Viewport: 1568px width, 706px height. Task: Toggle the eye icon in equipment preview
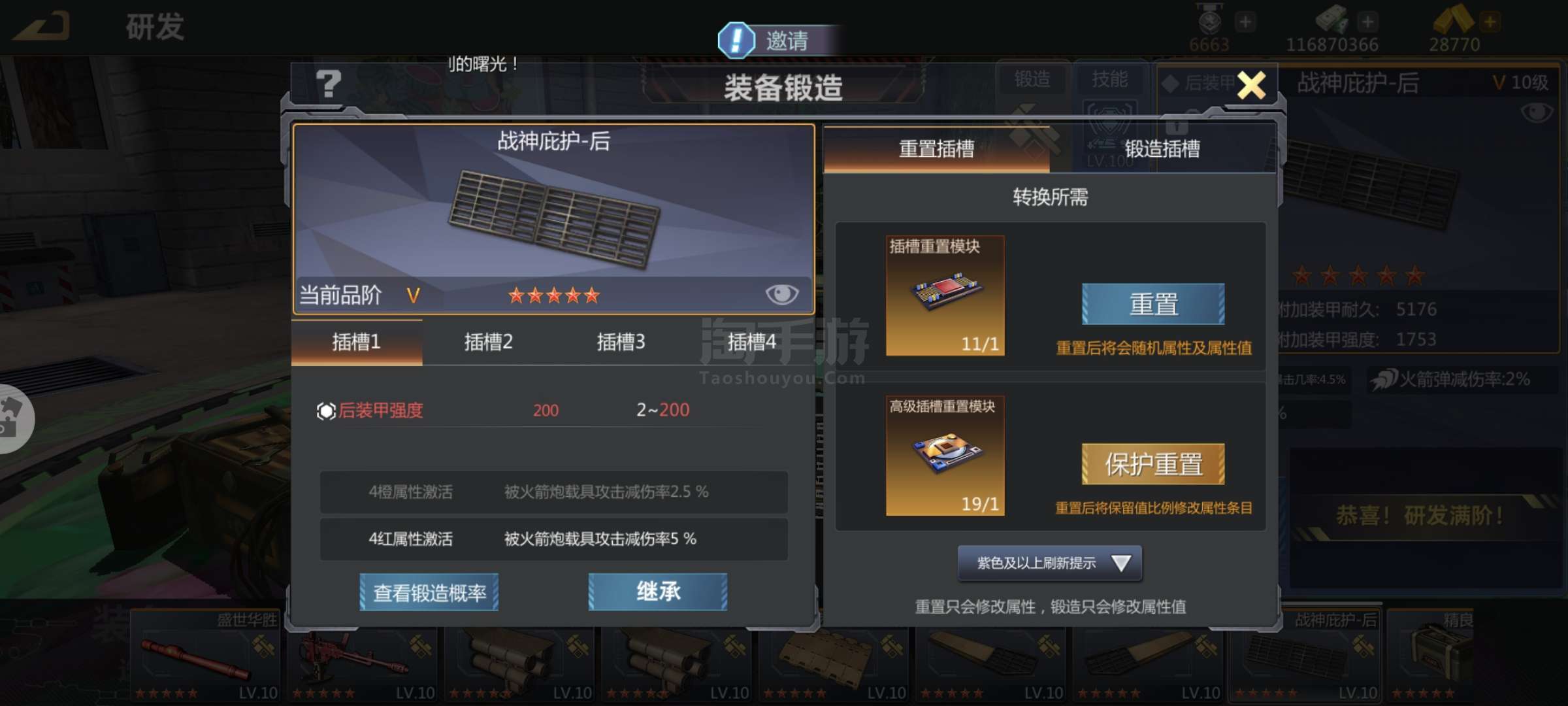pos(782,294)
